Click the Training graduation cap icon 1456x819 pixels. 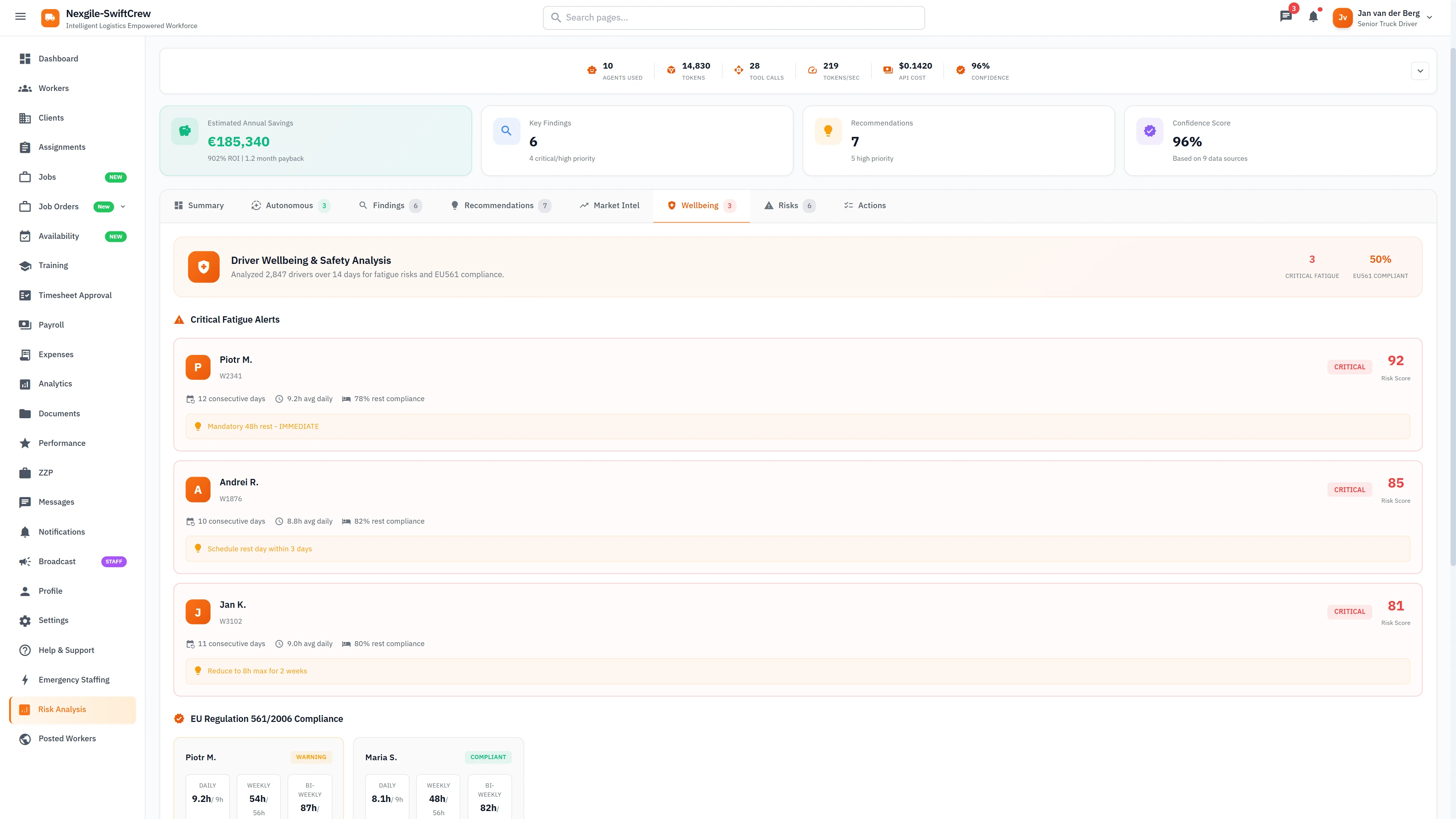click(x=25, y=266)
